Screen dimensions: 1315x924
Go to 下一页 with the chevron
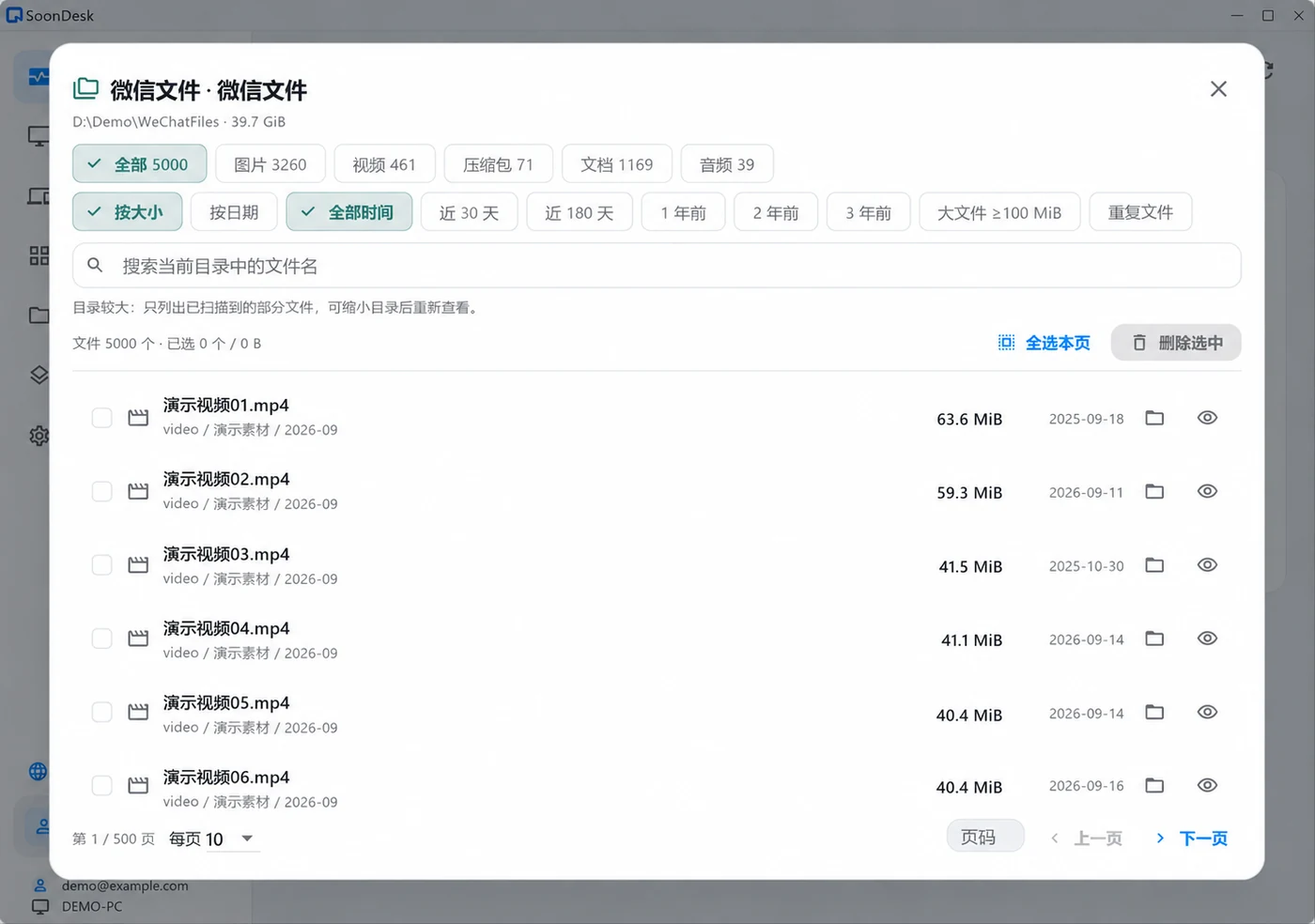1192,839
